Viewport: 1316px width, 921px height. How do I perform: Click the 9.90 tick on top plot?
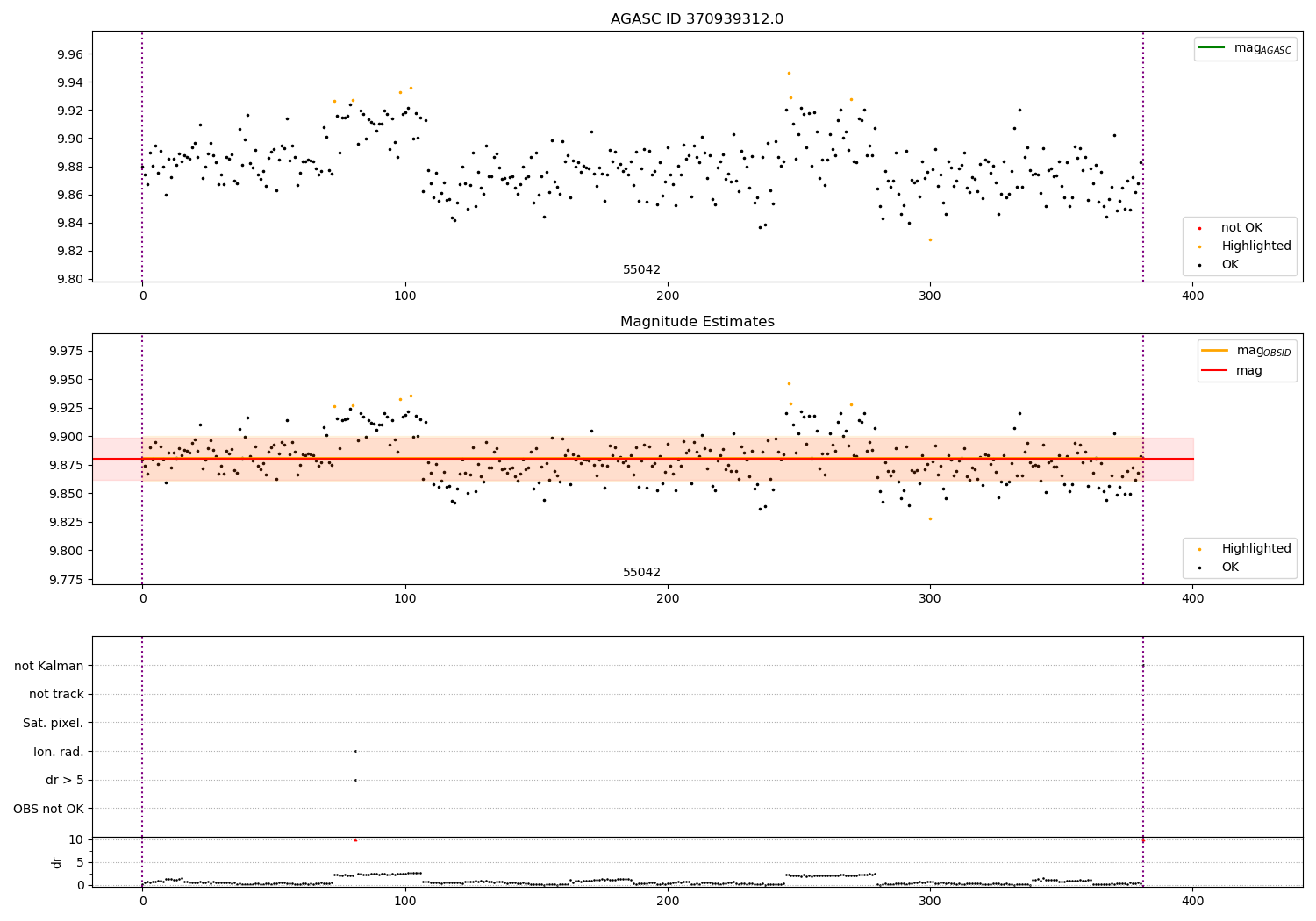pos(70,139)
